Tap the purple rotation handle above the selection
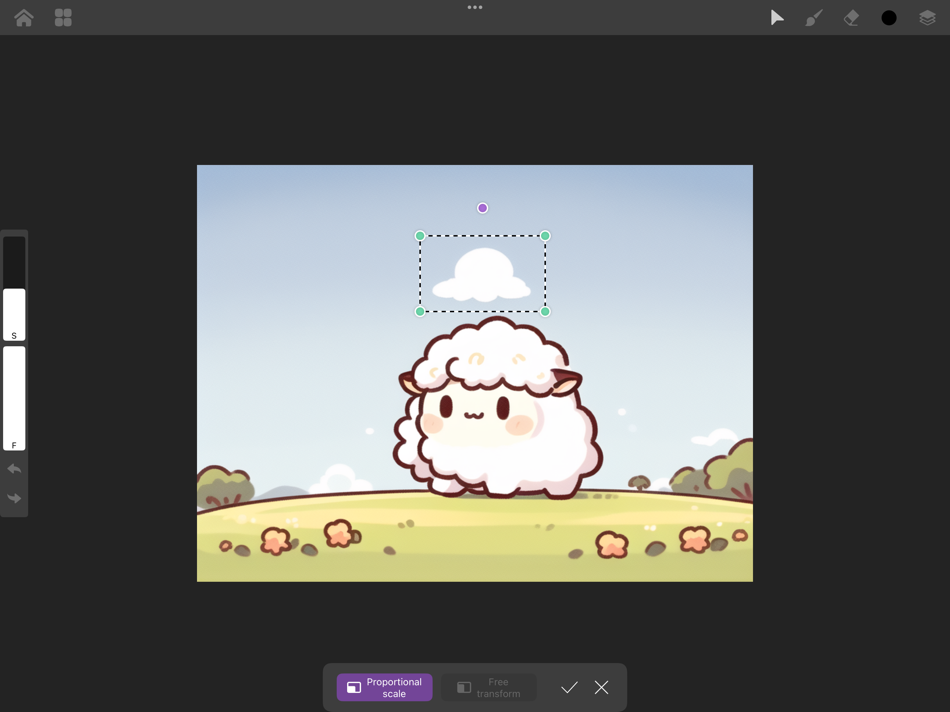This screenshot has width=950, height=712. tap(482, 208)
